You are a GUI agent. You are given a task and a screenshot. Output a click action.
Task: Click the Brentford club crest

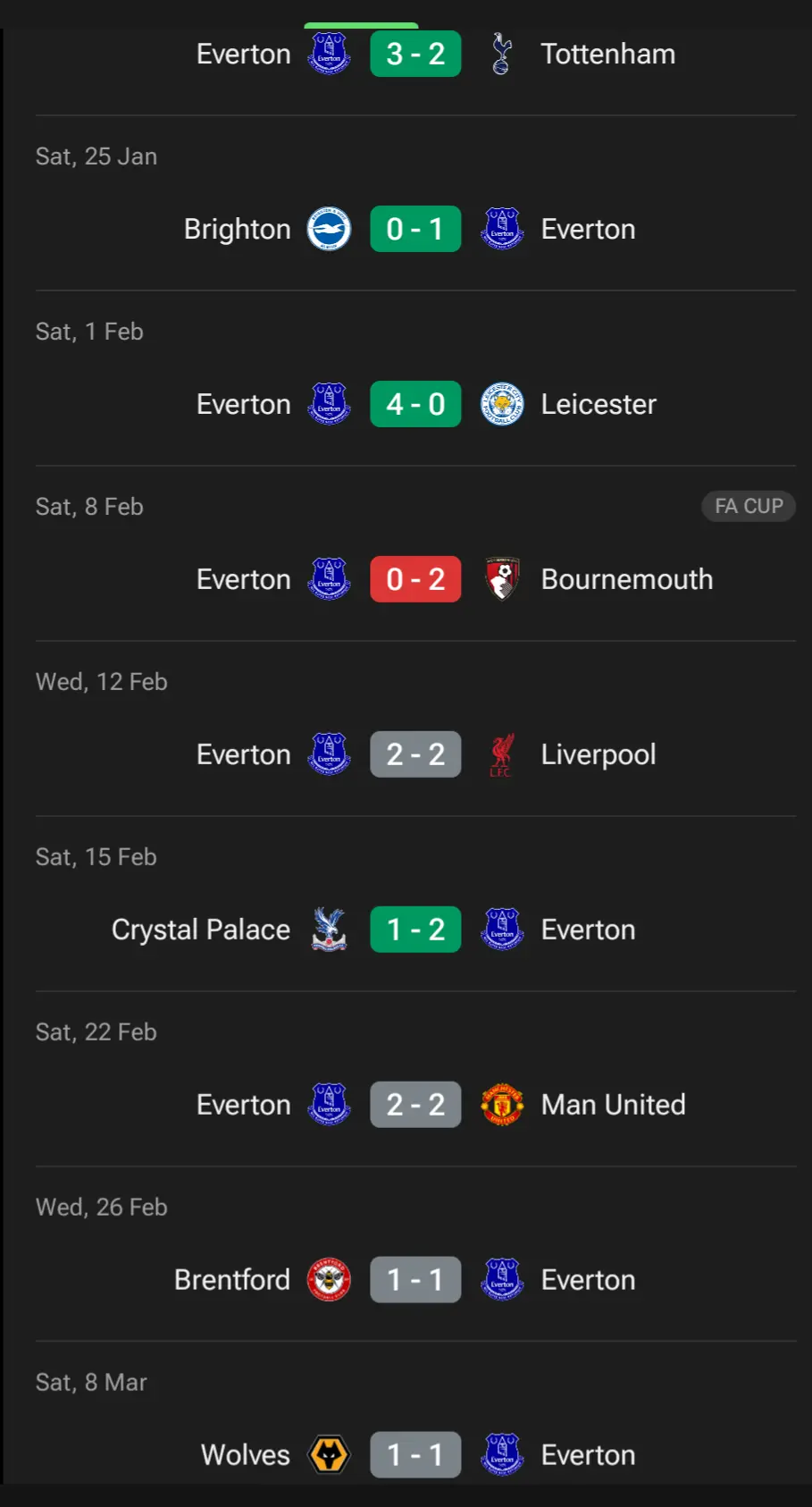click(329, 1280)
